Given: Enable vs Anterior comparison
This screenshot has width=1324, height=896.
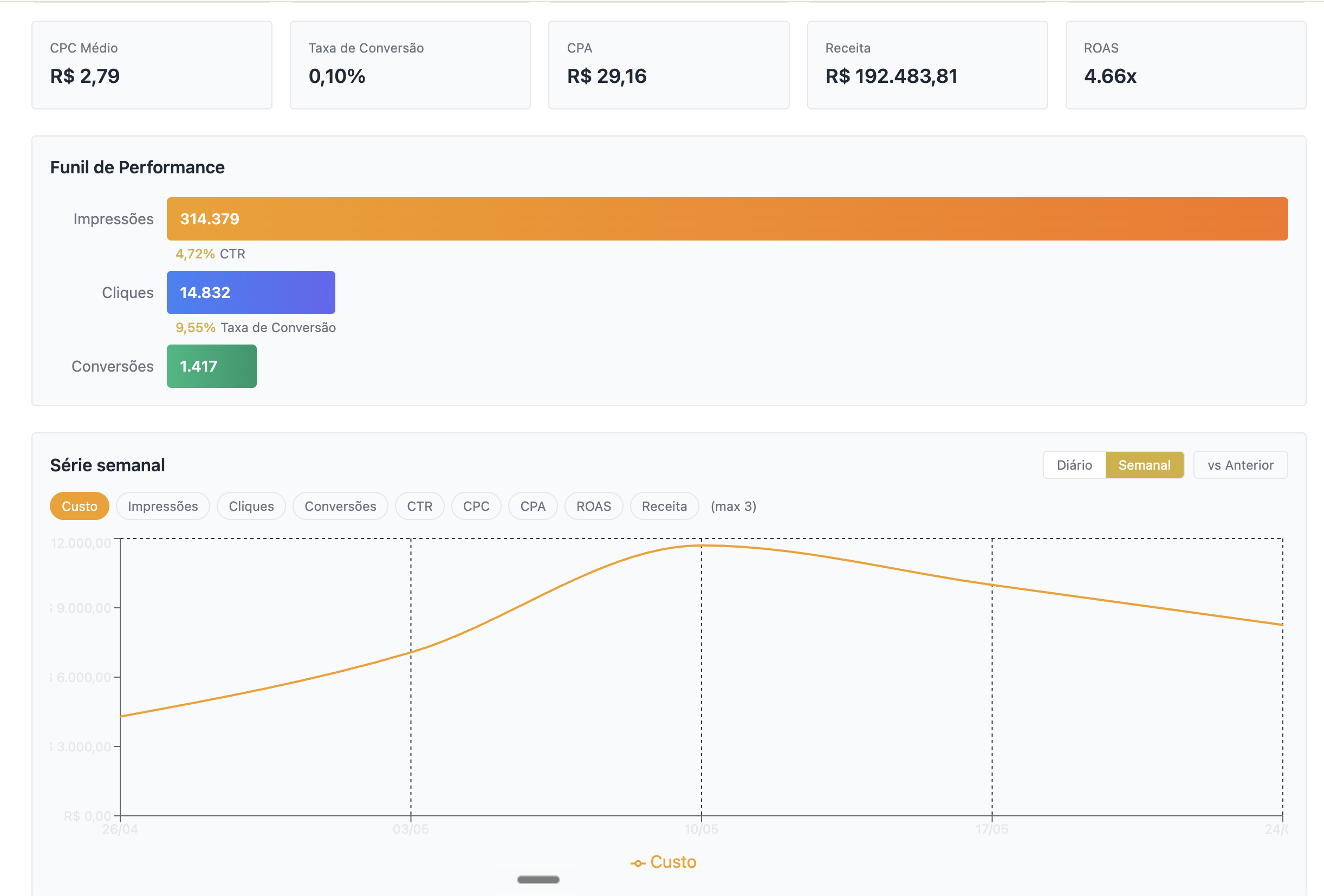Looking at the screenshot, I should [1240, 465].
